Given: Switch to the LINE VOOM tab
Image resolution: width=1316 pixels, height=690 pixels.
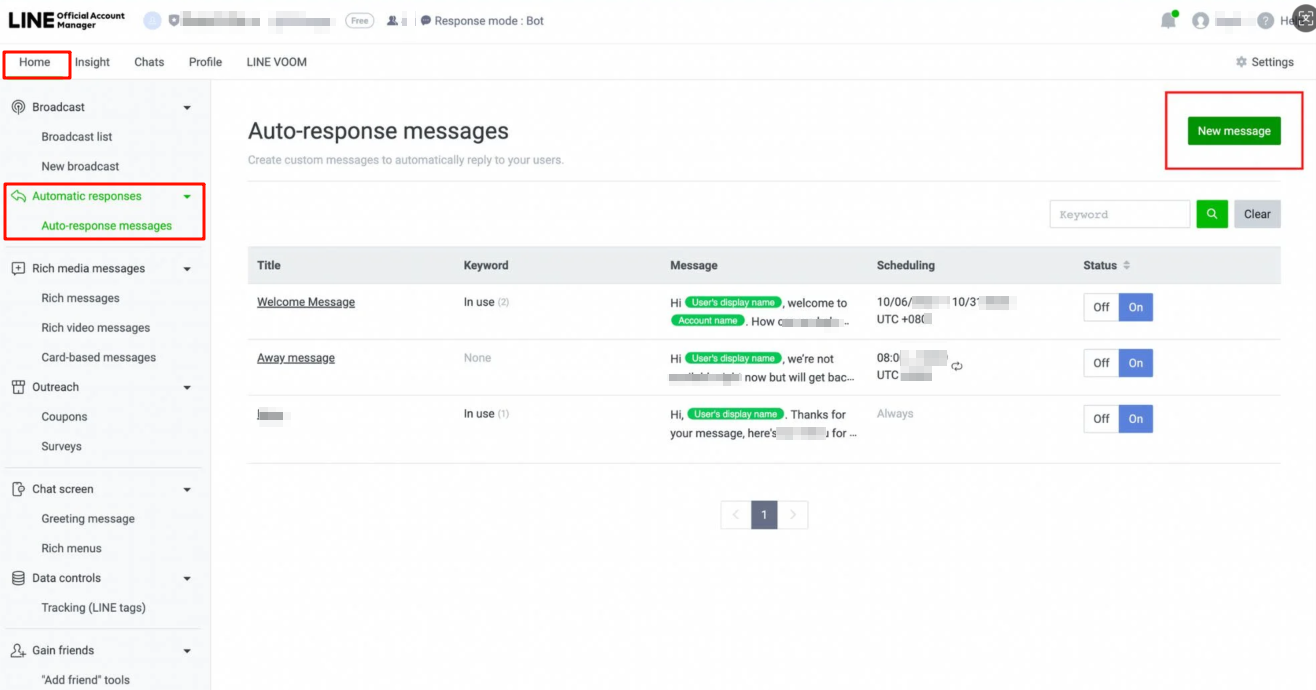Looking at the screenshot, I should point(276,62).
